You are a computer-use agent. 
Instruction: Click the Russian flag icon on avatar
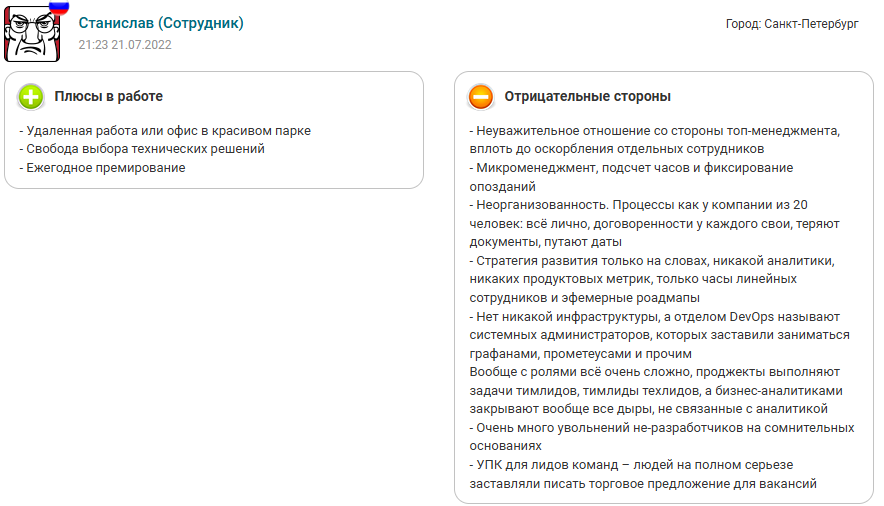click(59, 7)
